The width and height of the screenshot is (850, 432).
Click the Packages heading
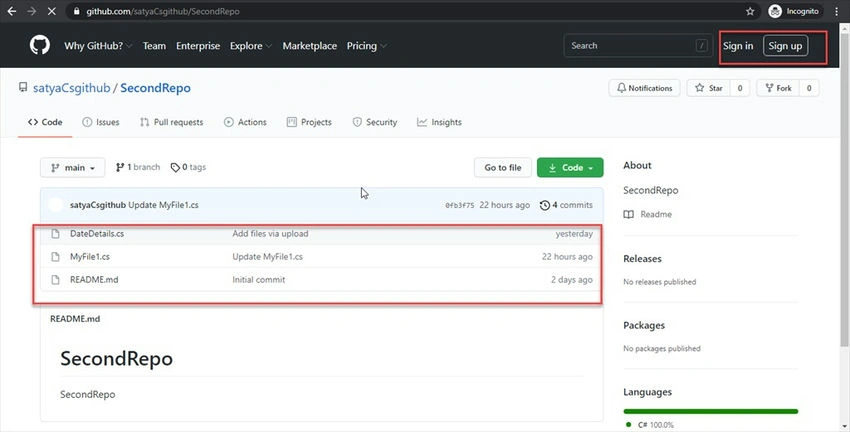point(644,325)
